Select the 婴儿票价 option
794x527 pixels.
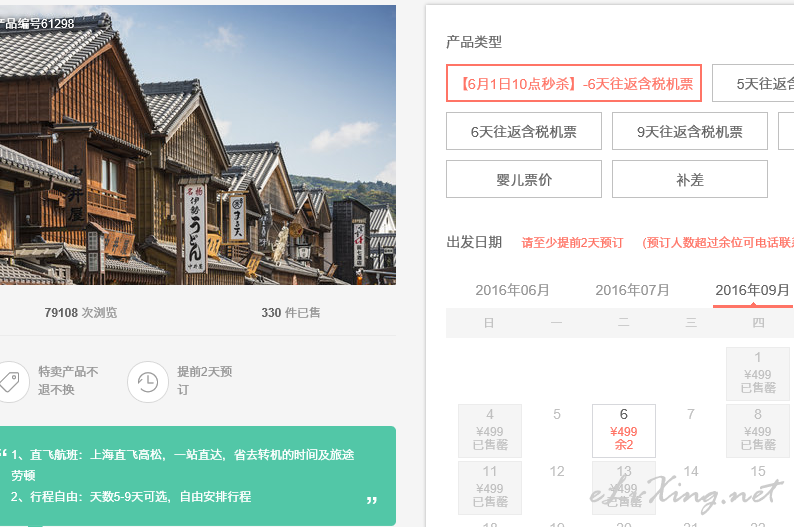[524, 179]
